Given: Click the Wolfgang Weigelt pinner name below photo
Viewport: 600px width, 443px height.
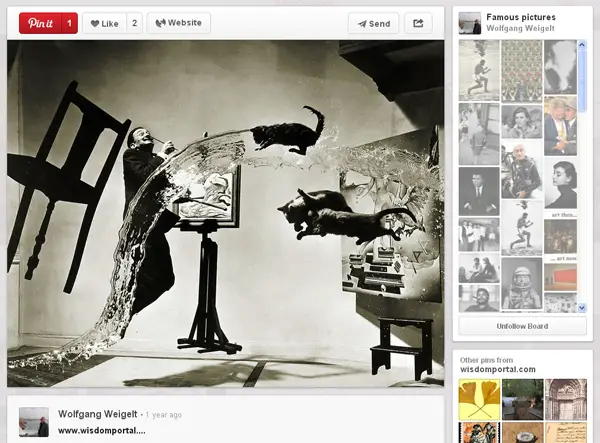Looking at the screenshot, I should click(x=98, y=414).
